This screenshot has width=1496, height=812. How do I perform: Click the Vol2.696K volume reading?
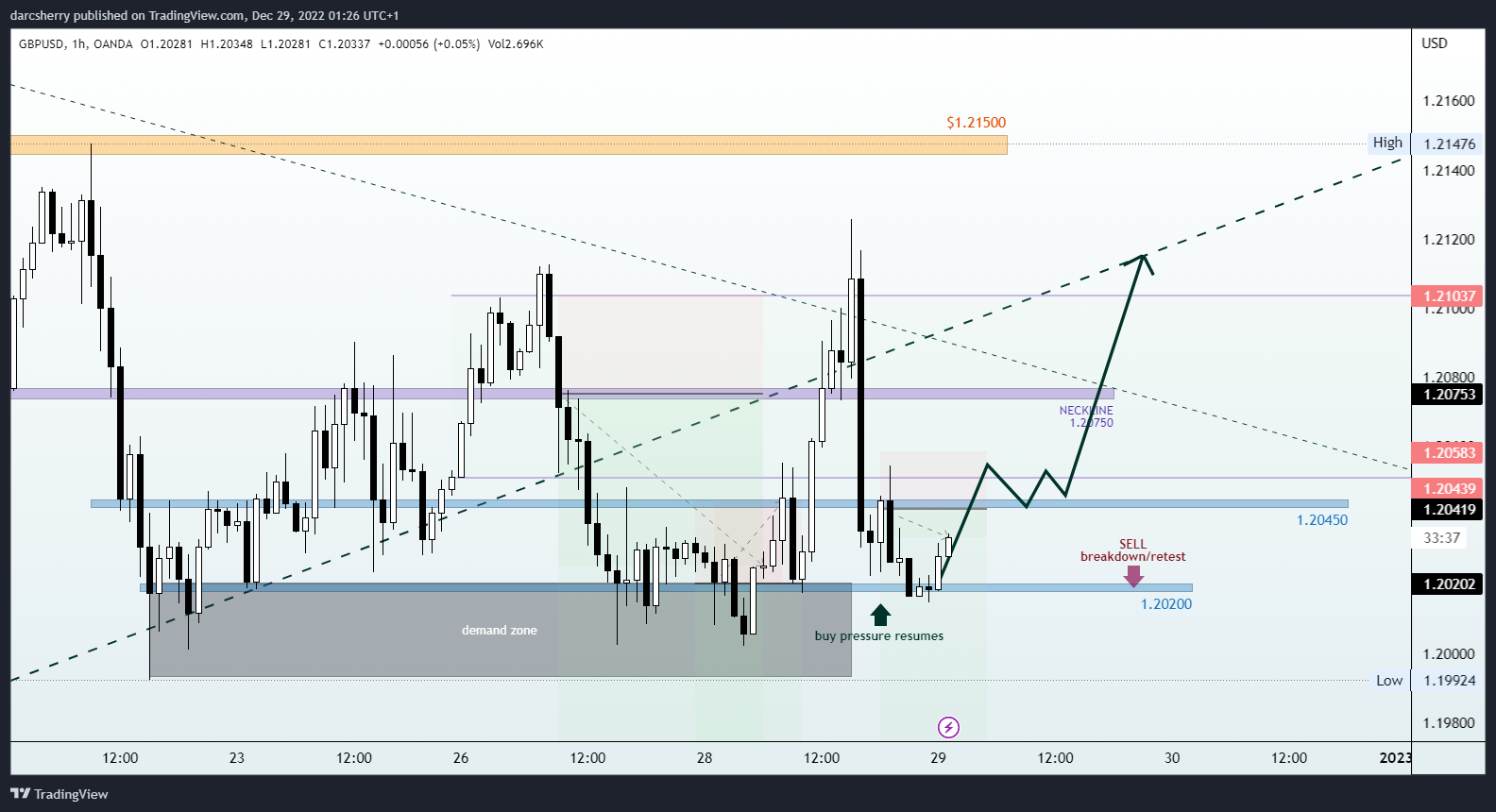coord(516,44)
